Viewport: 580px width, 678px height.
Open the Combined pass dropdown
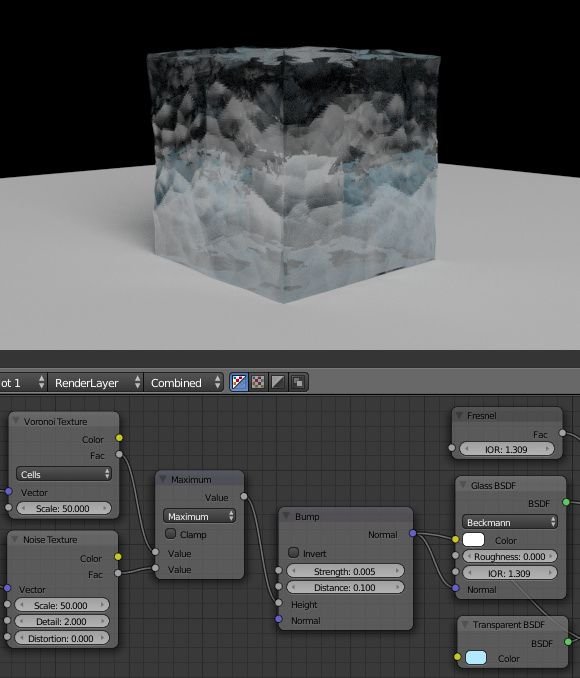pyautogui.click(x=184, y=383)
